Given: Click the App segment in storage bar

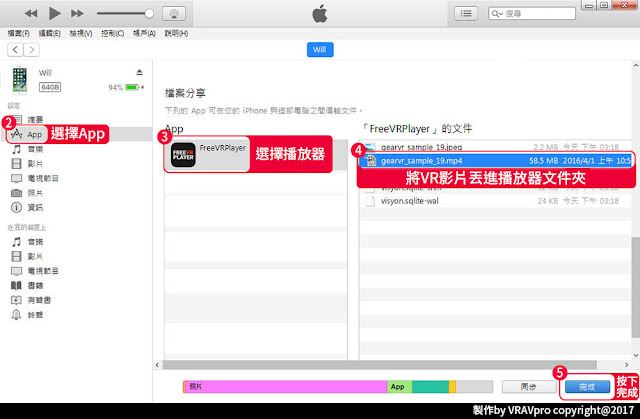Looking at the screenshot, I should pos(399,386).
